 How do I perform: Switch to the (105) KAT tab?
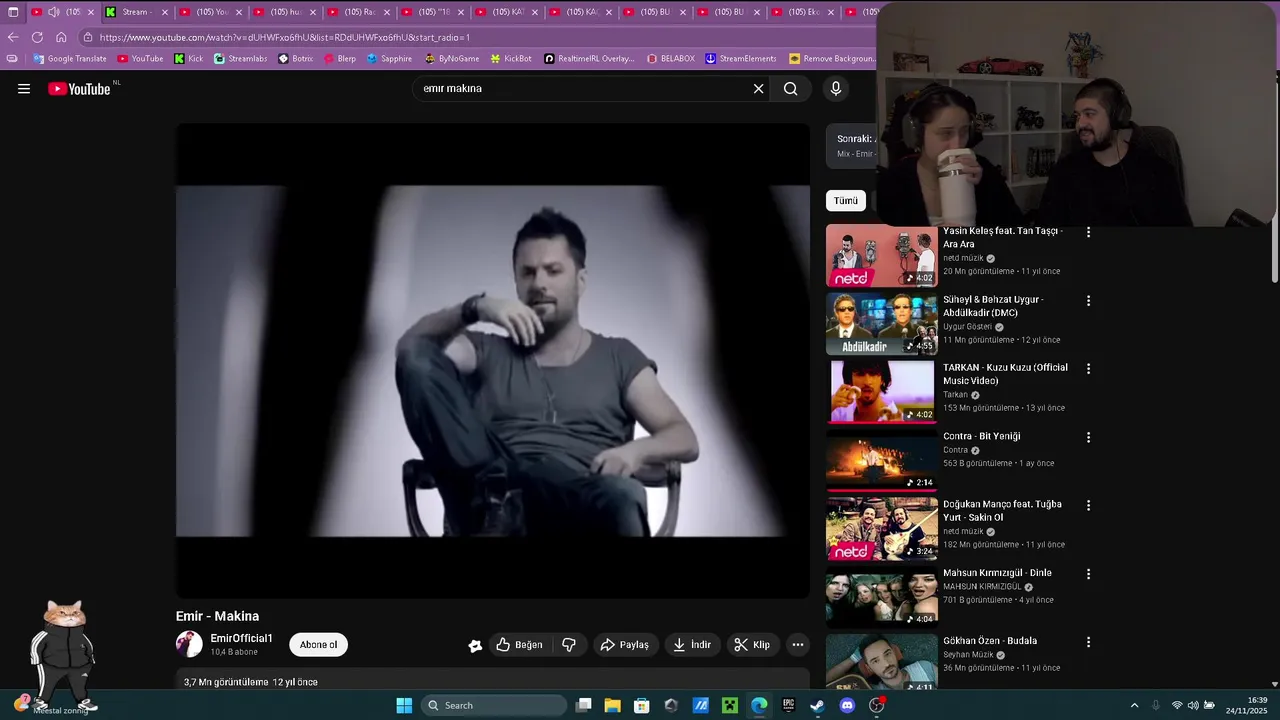(x=506, y=12)
